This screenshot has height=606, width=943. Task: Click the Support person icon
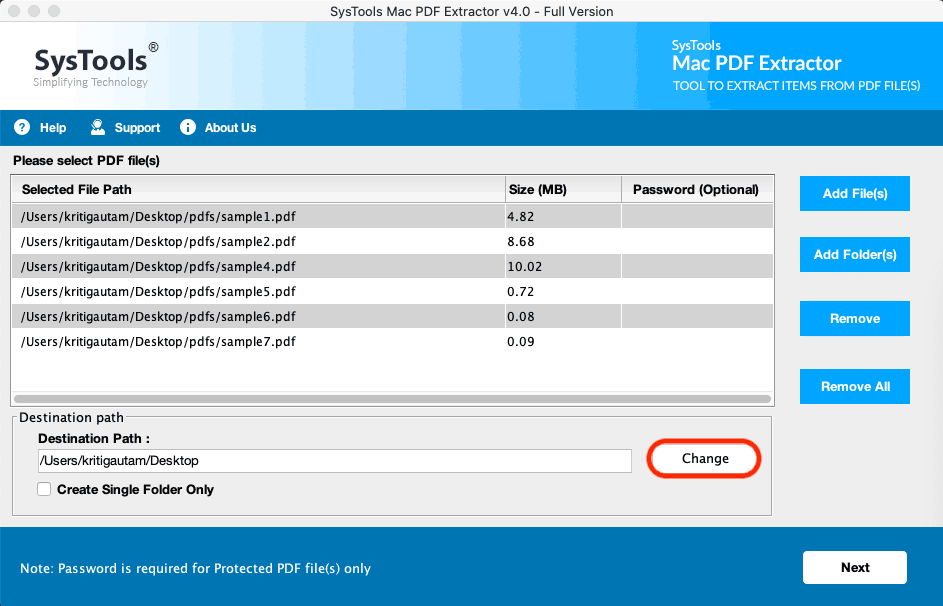point(97,127)
